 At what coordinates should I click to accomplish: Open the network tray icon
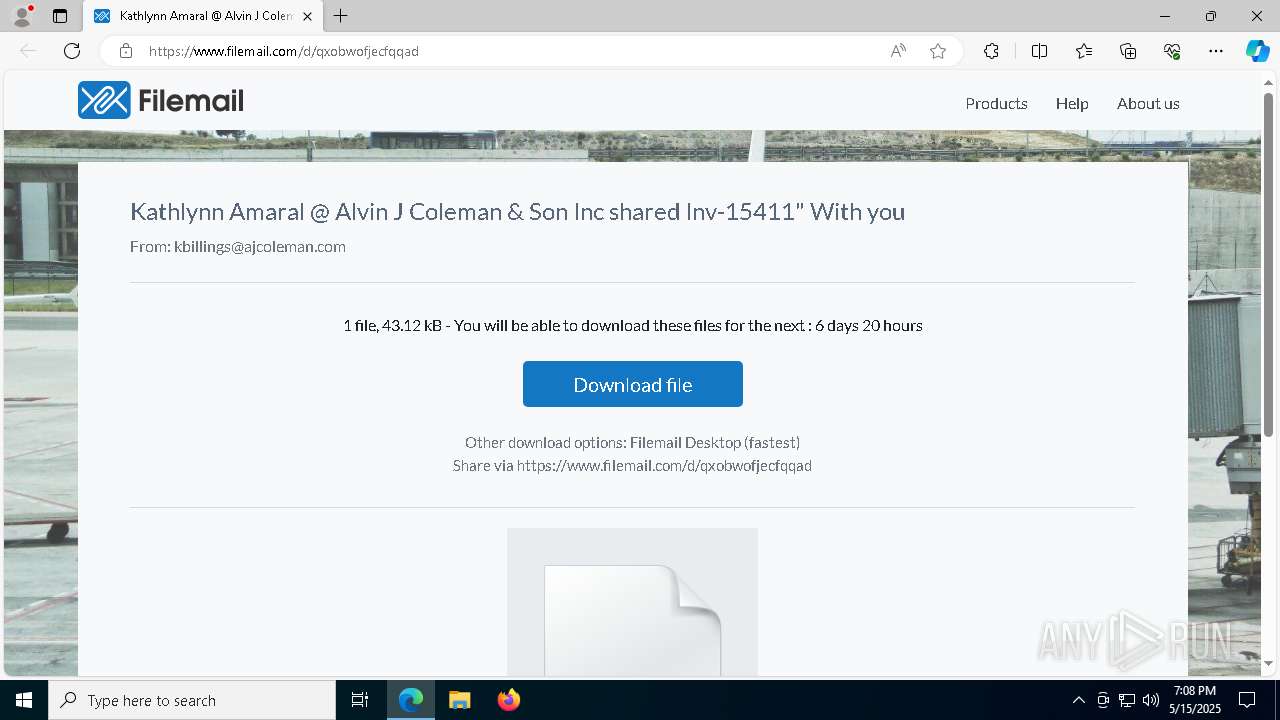[1127, 700]
